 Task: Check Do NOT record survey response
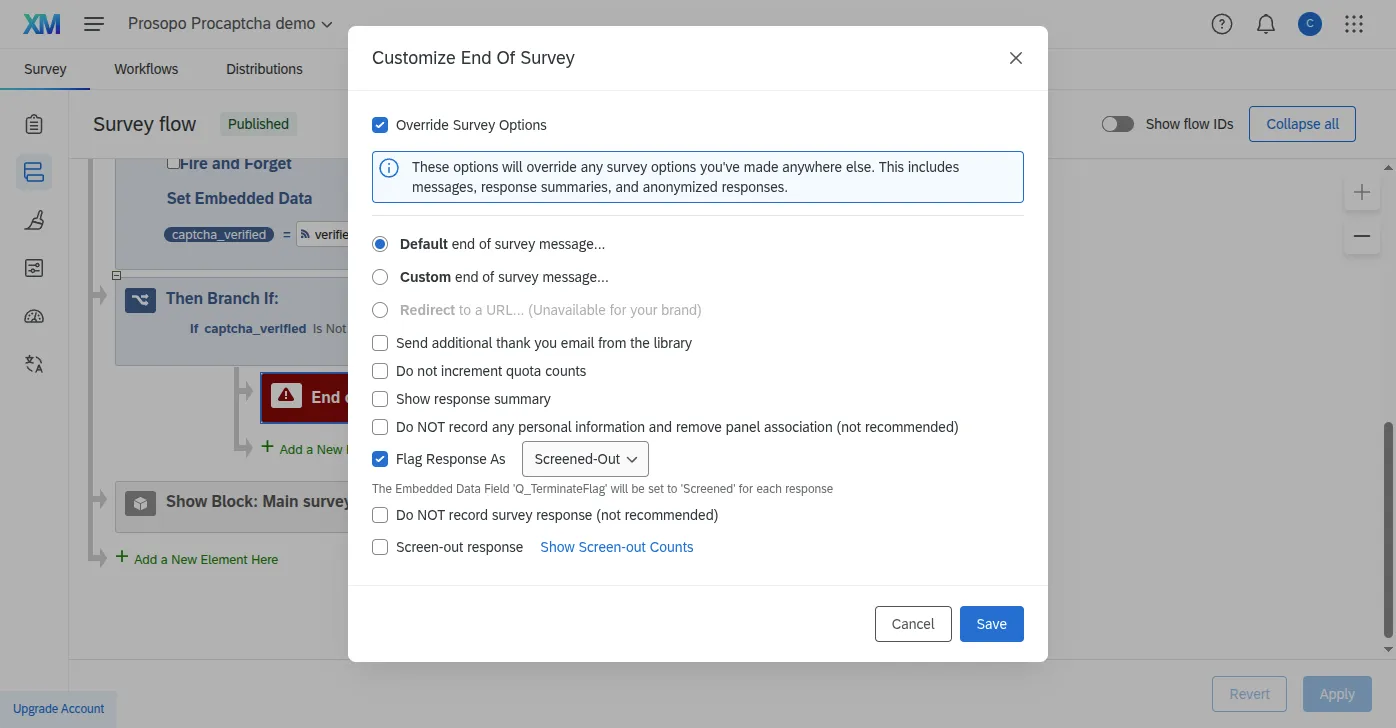(x=380, y=515)
